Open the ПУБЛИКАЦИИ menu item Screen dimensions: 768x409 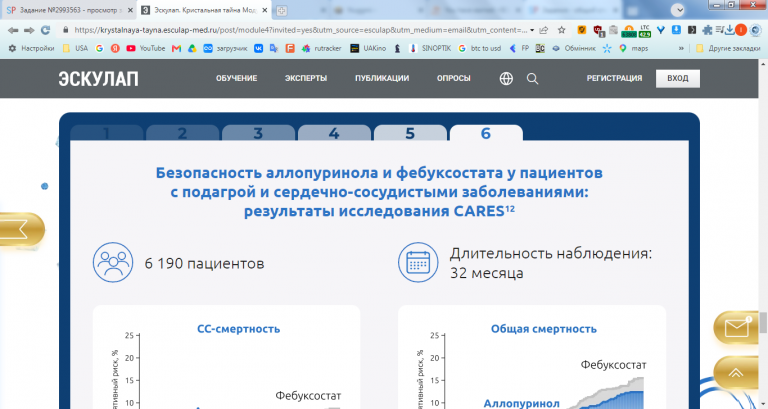point(382,78)
